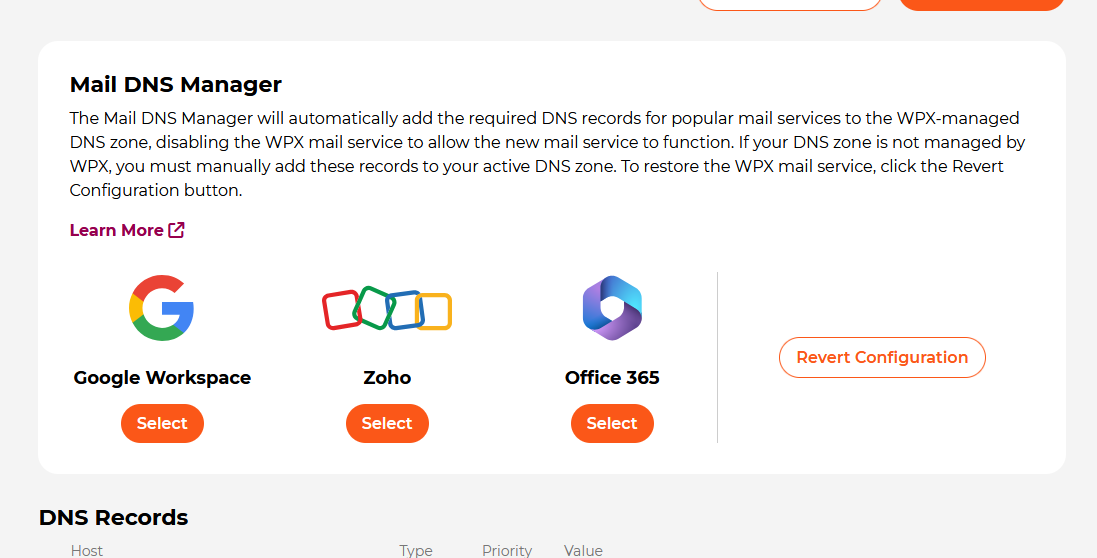Click the external link icon beside Learn More
Image resolution: width=1097 pixels, height=558 pixels.
pos(176,230)
